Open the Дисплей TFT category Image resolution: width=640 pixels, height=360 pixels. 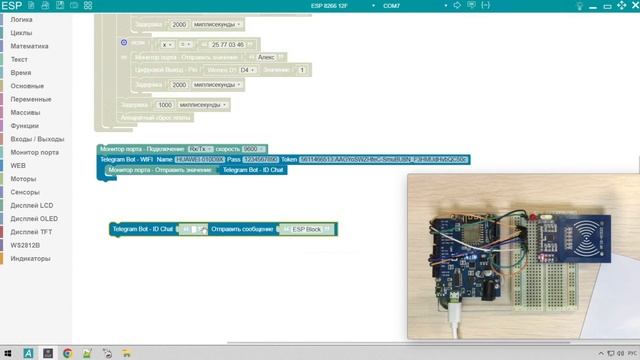tap(31, 232)
